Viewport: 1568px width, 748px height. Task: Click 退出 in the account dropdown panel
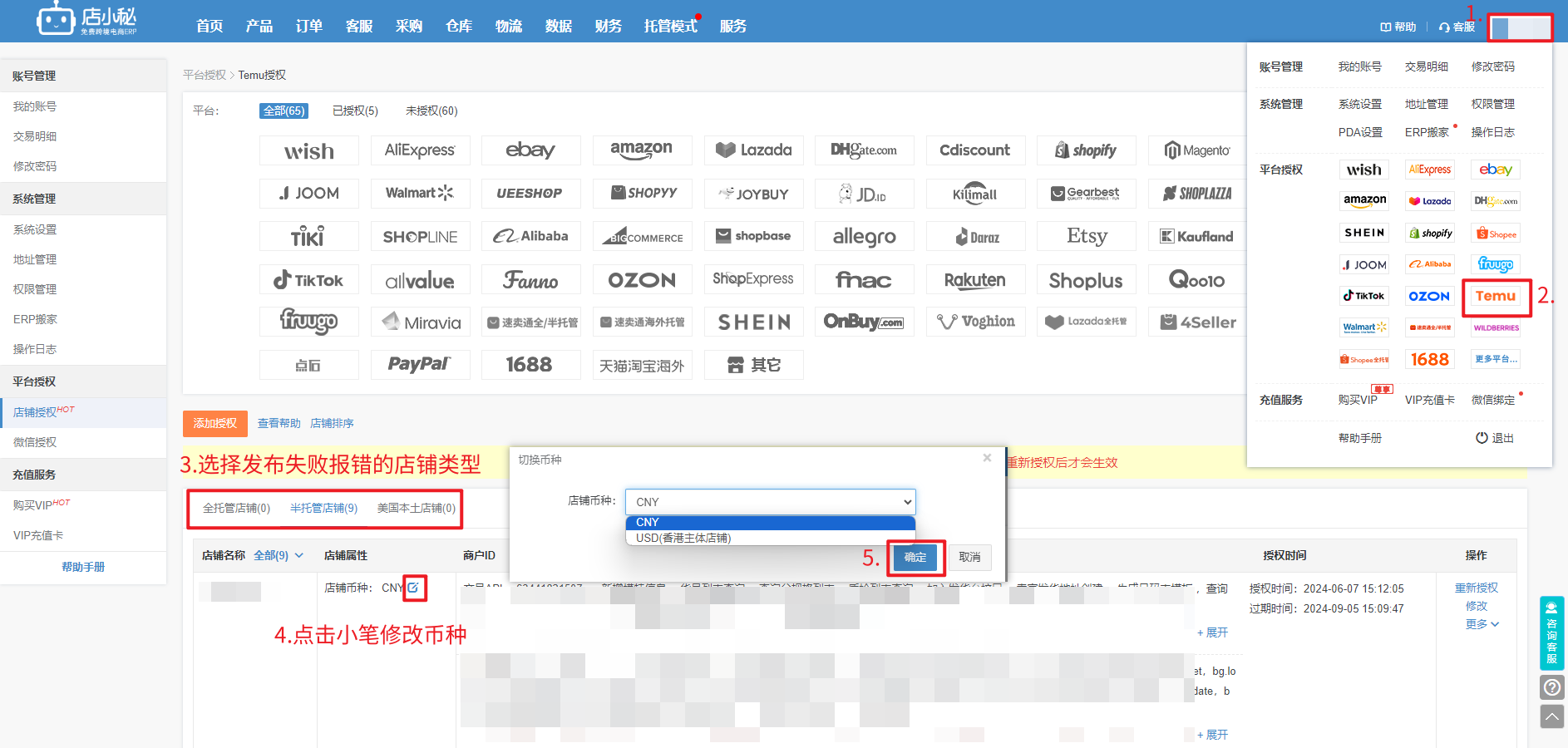tap(1495, 438)
